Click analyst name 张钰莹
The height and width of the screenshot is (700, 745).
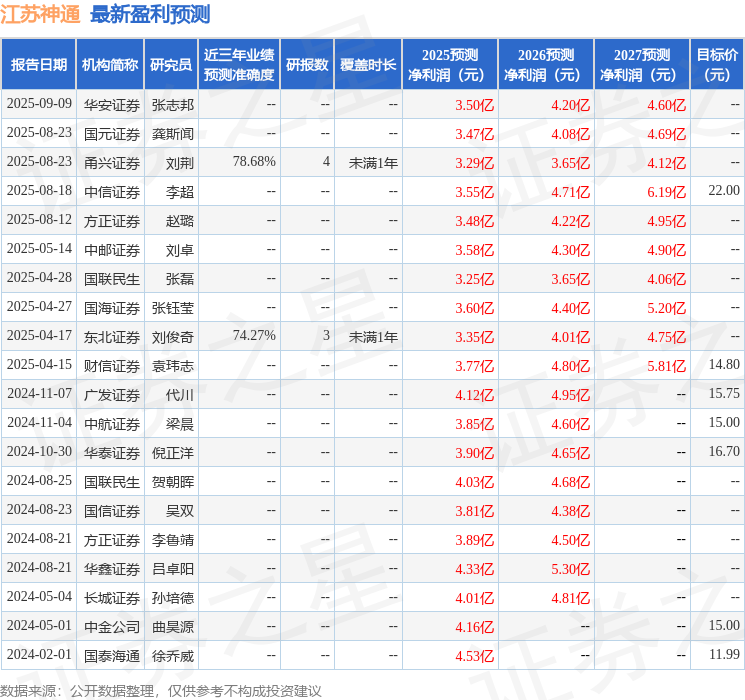(172, 308)
